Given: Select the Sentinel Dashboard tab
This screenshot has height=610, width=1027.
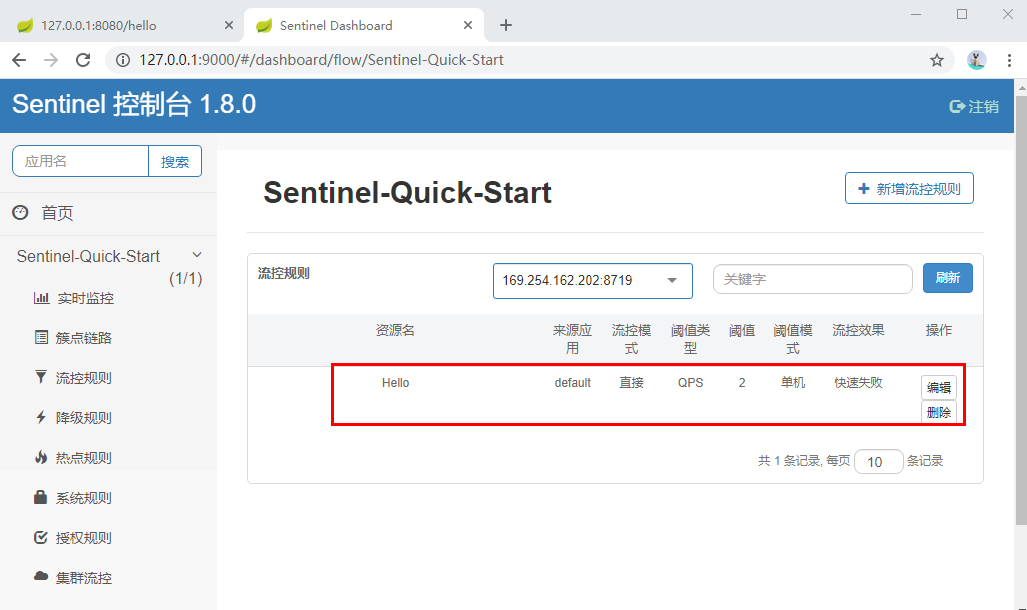Looking at the screenshot, I should pos(364,26).
